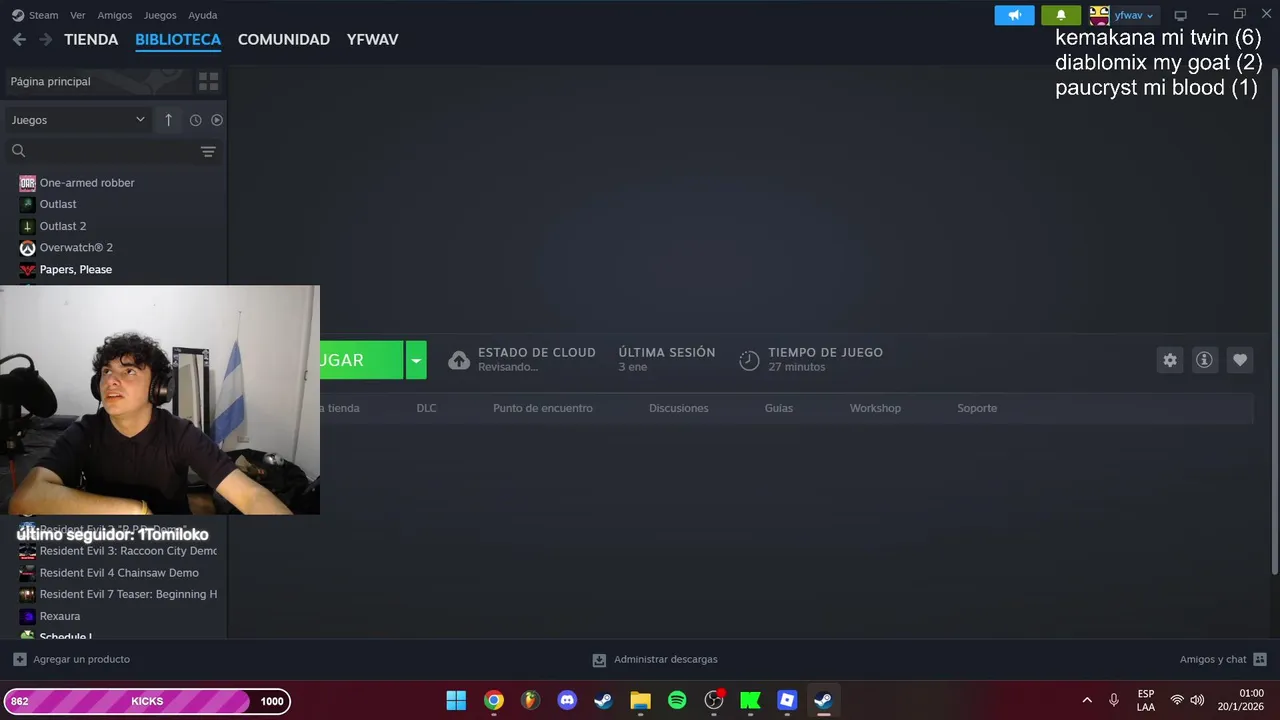Select Resident Evil 7 Teaser entry
1280x720 pixels.
(x=128, y=594)
